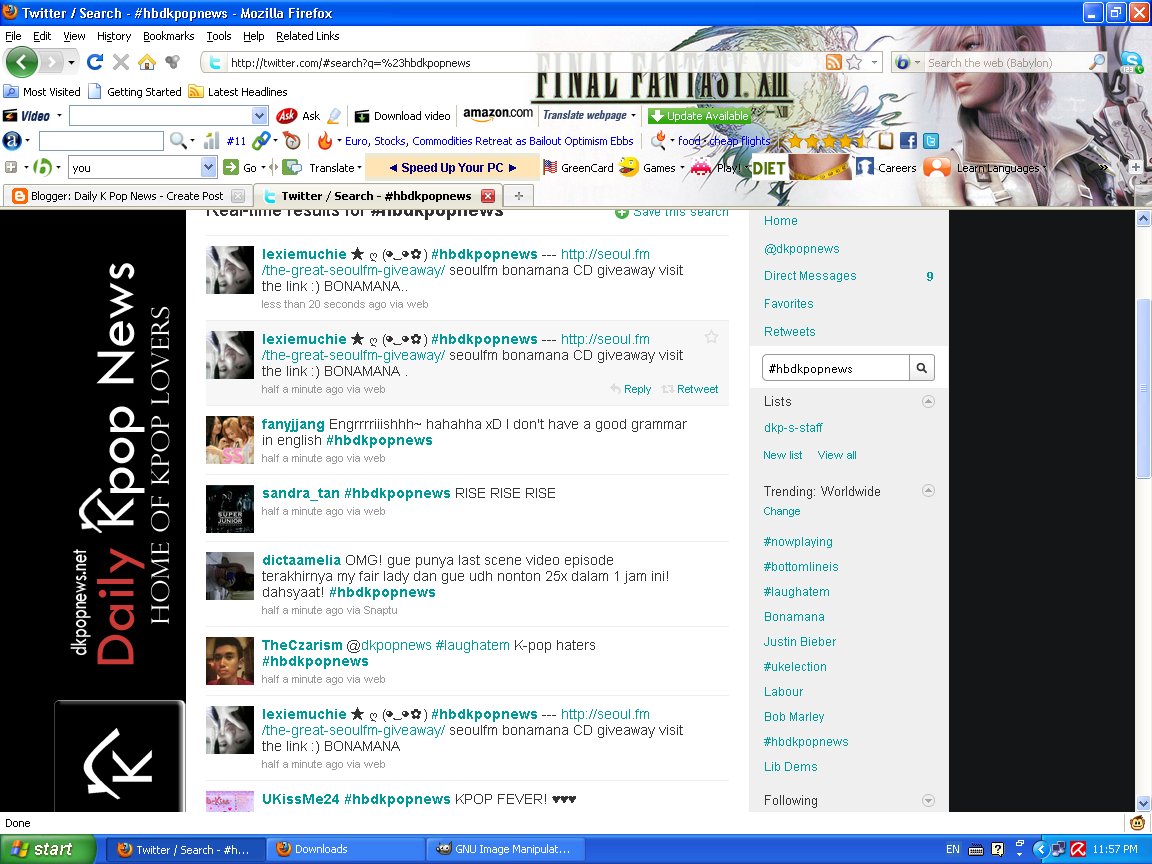This screenshot has width=1152, height=864.
Task: Click the Windows Start button
Action: [47, 849]
